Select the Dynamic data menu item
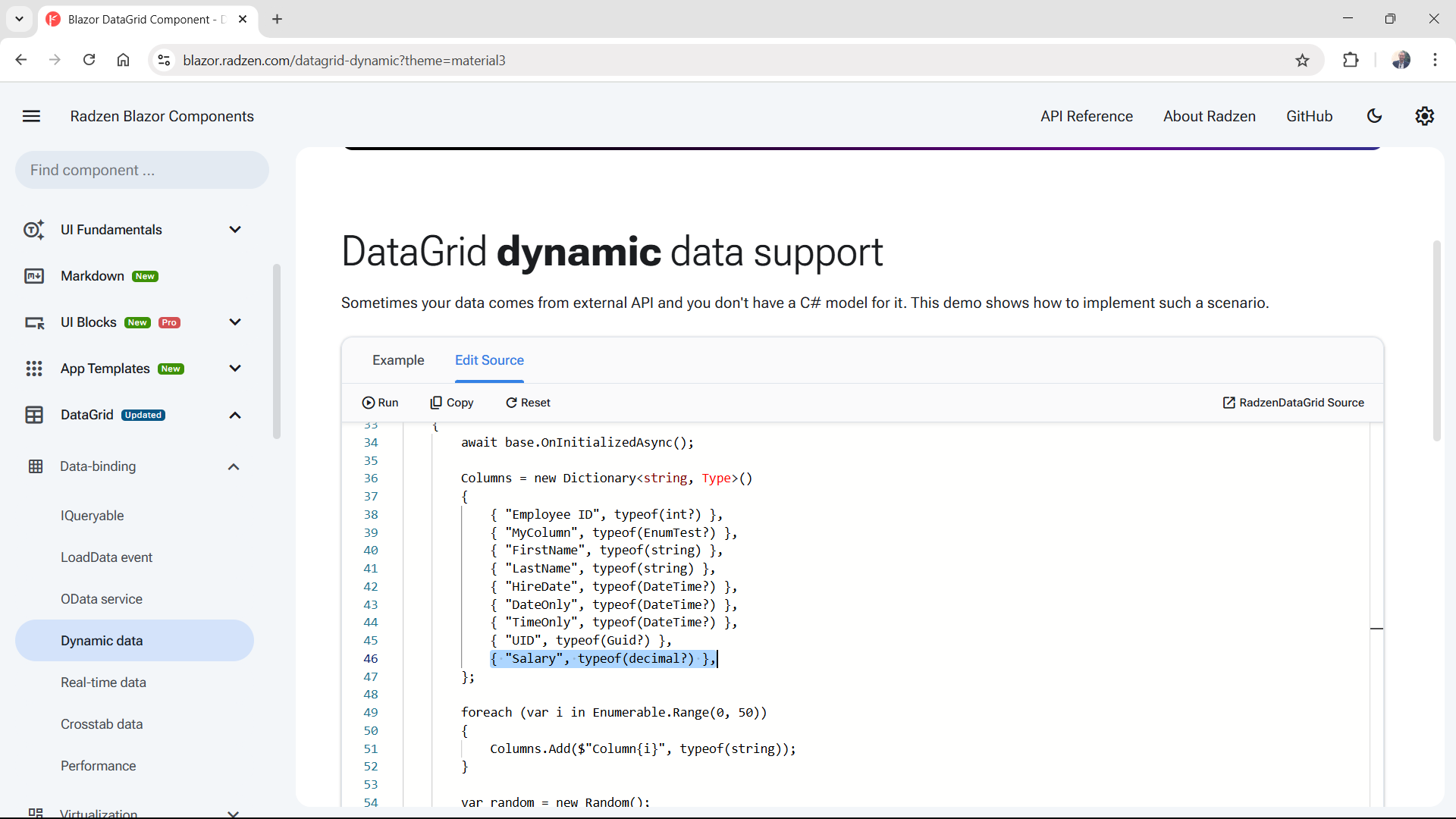Image resolution: width=1456 pixels, height=819 pixels. 134,641
